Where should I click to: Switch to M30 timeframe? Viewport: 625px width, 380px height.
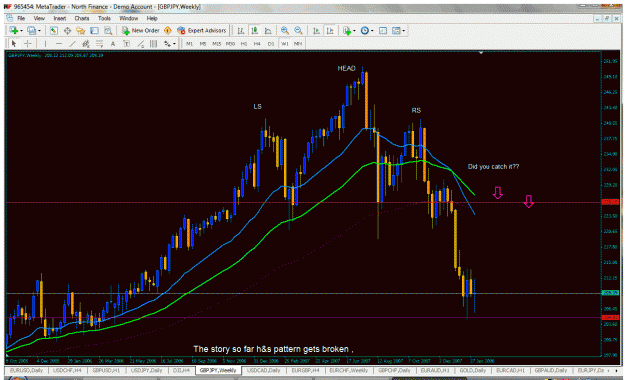(x=230, y=43)
